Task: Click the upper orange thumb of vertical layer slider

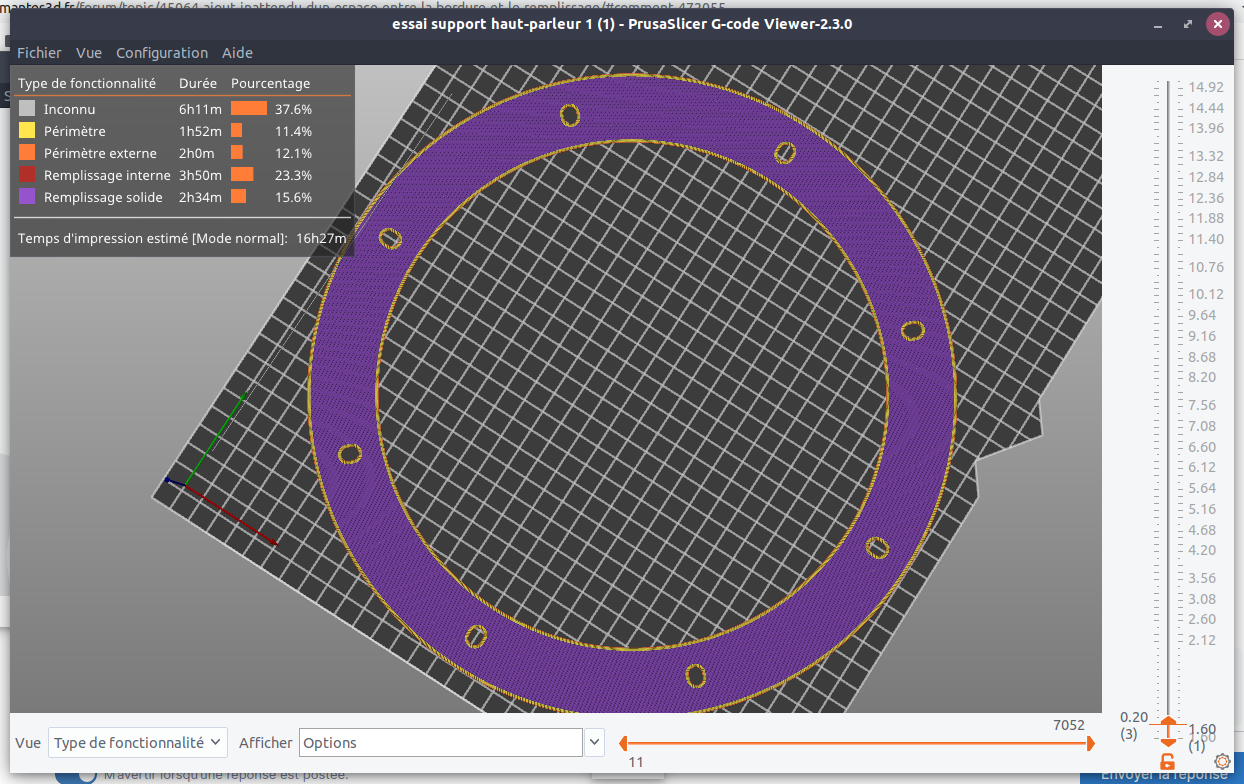Action: click(1168, 720)
